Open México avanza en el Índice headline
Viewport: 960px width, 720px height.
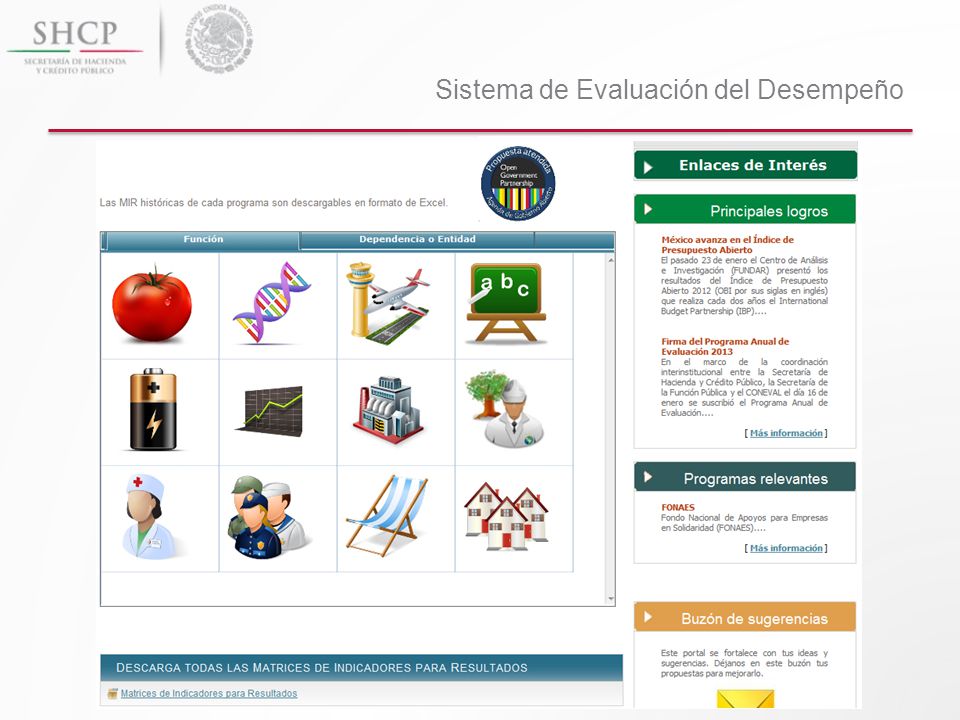(x=727, y=245)
